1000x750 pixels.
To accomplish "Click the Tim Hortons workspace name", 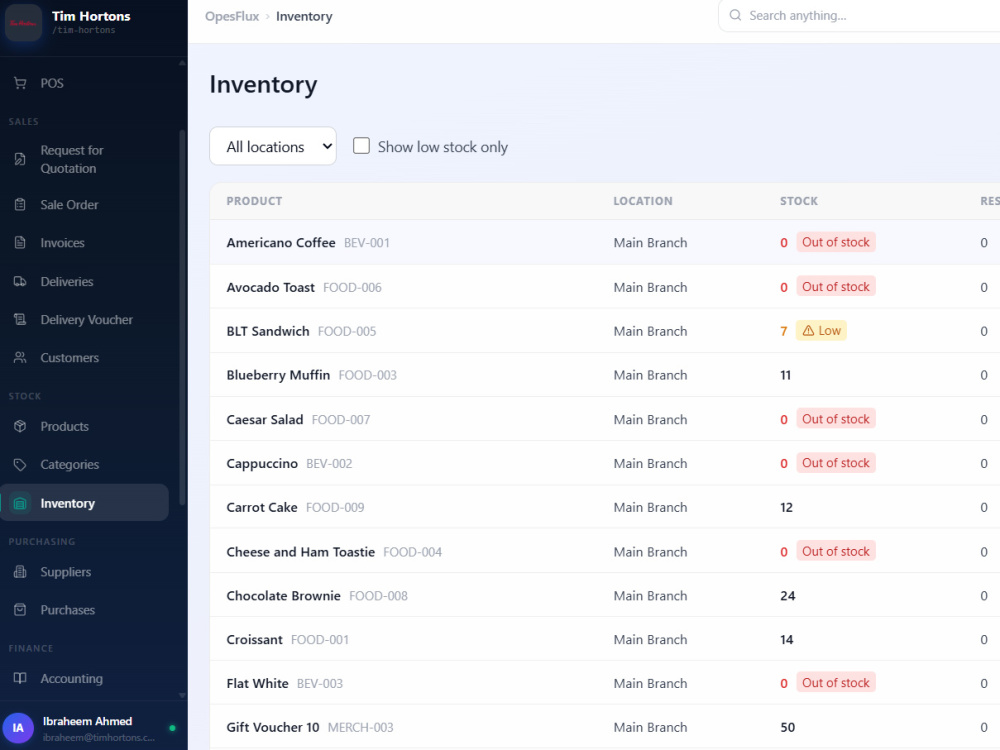I will click(x=91, y=16).
